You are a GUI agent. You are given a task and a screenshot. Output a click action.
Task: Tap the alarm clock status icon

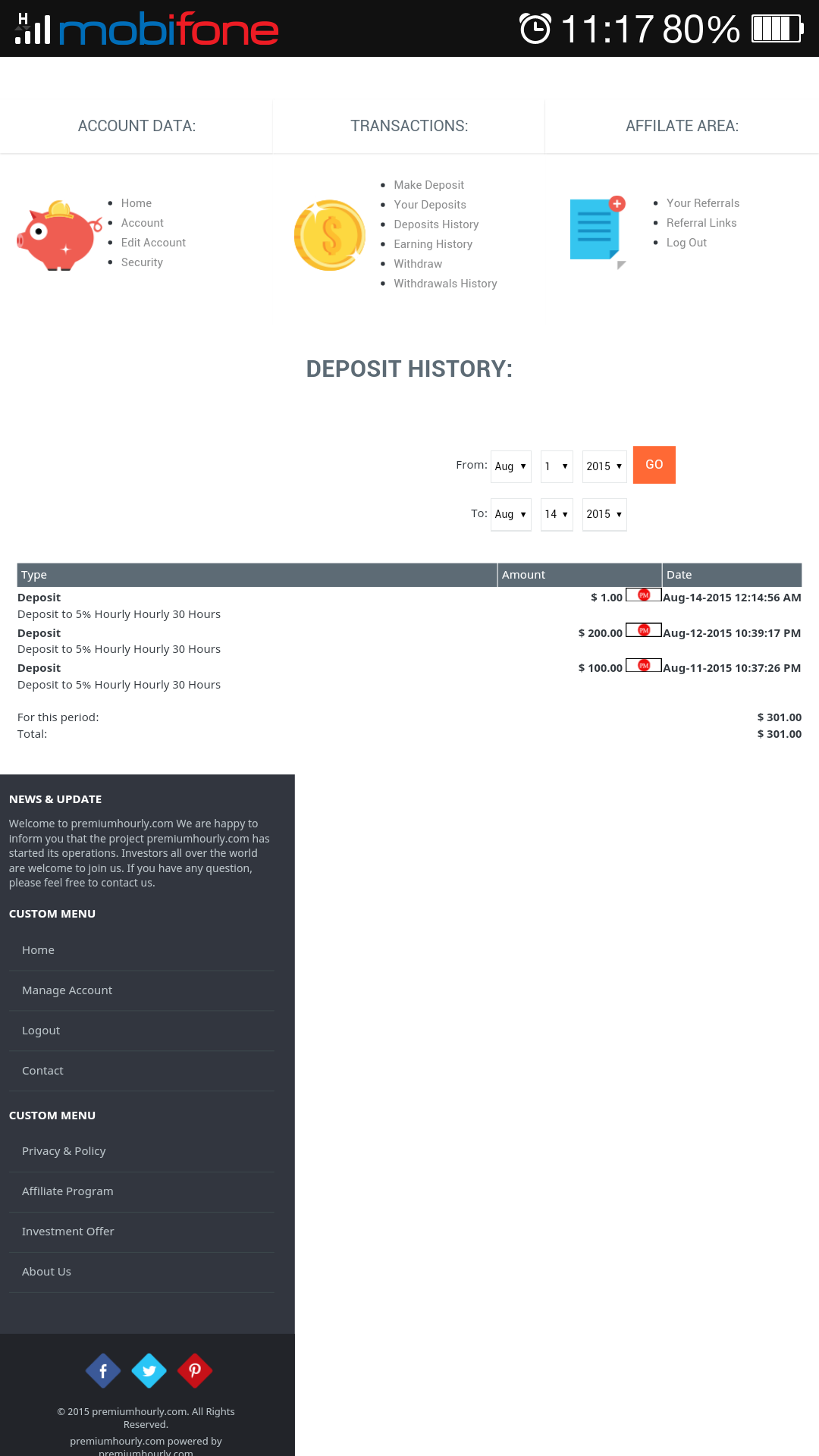(535, 29)
